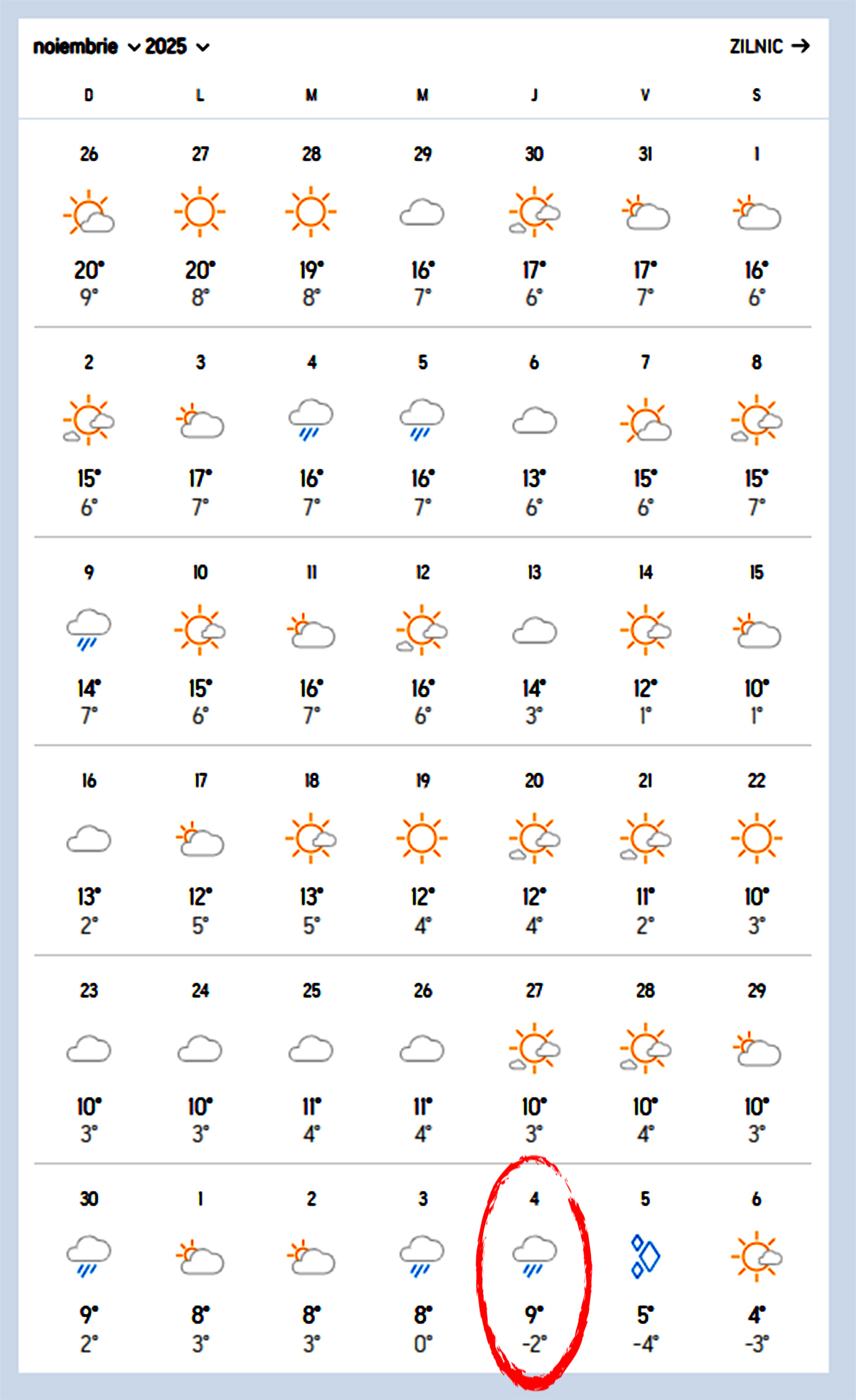Click the sleet icon on December 5

click(x=645, y=1256)
